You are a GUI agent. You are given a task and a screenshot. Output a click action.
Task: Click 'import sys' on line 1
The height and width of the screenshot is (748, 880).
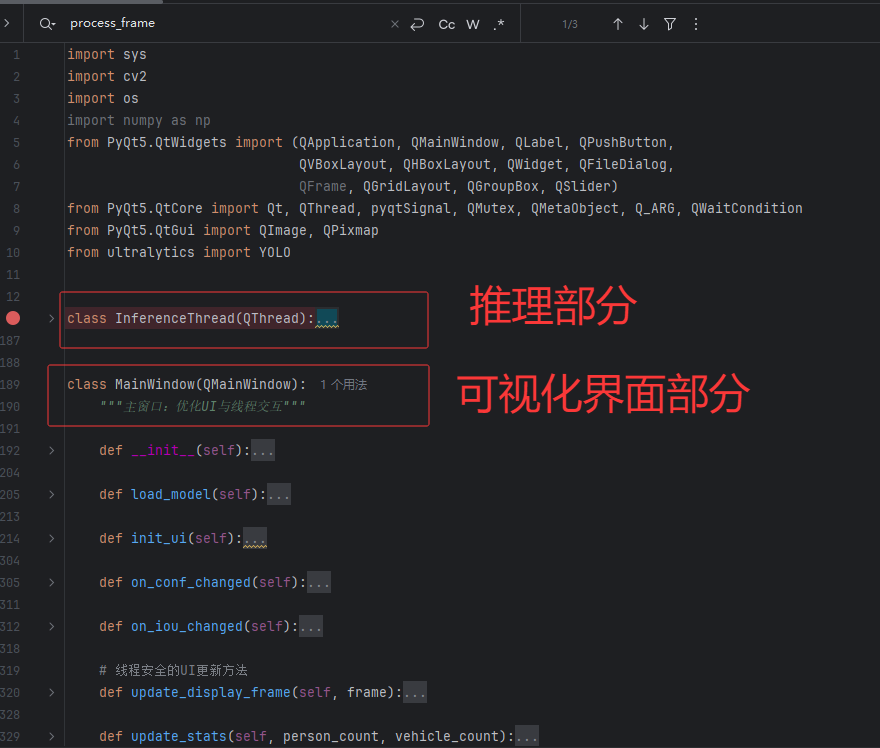click(x=107, y=54)
